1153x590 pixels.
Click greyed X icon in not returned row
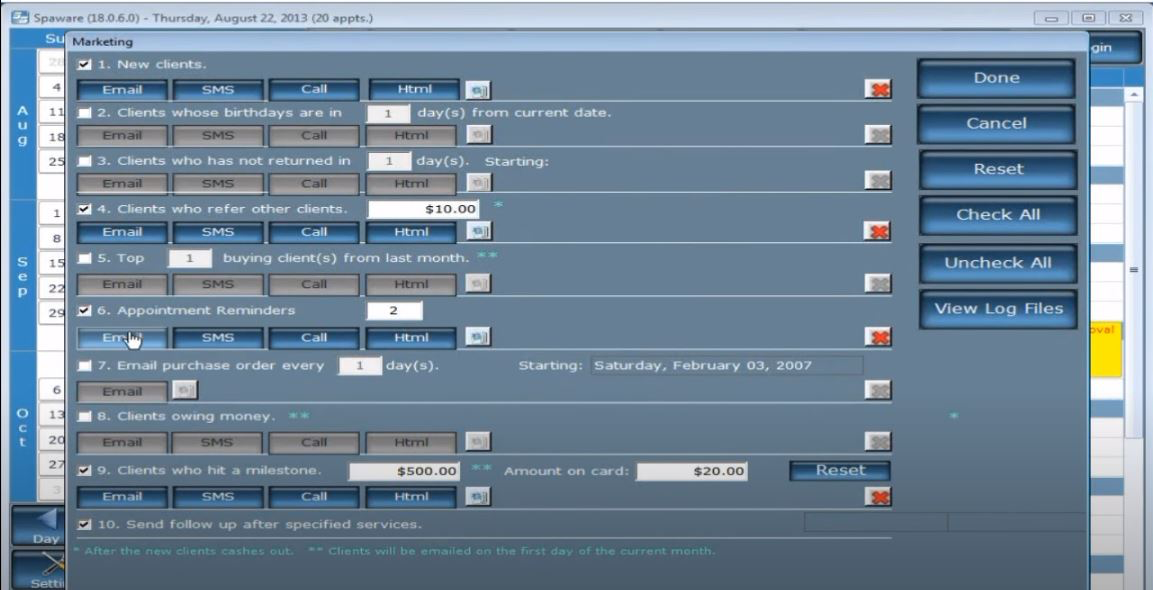click(x=878, y=181)
